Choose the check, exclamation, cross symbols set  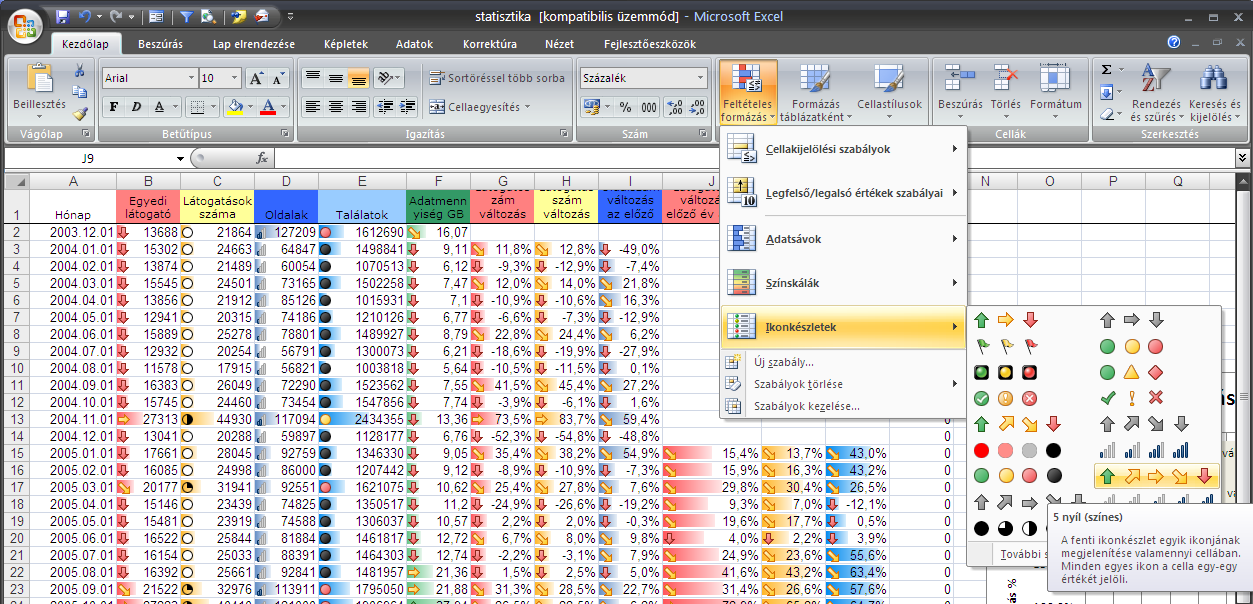coord(1131,398)
